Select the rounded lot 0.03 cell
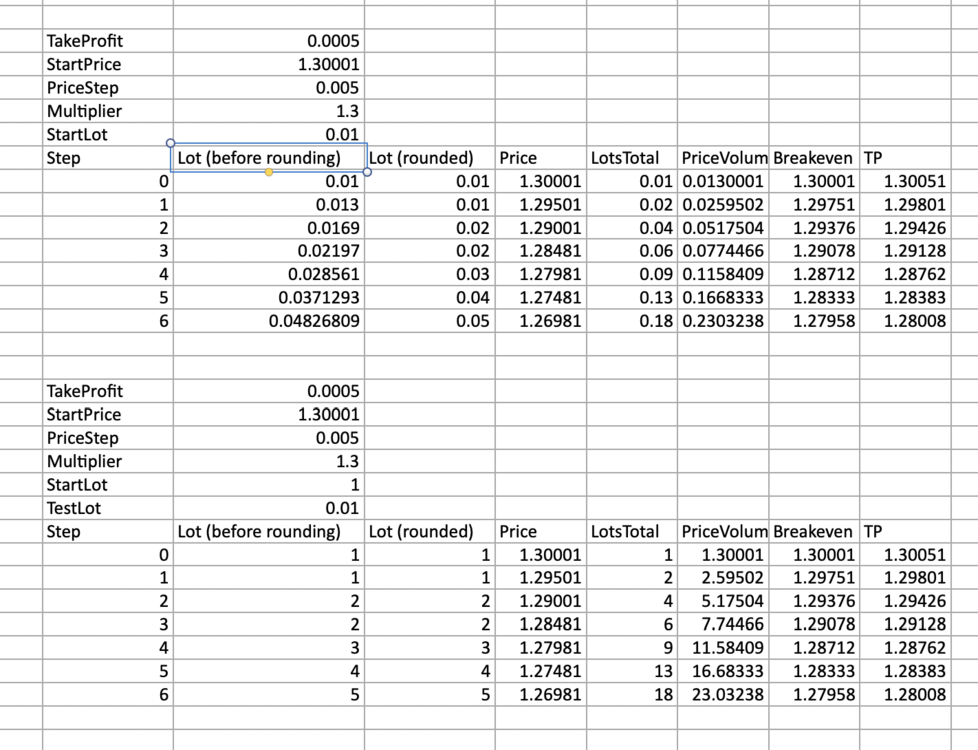Viewport: 978px width, 750px height. (x=430, y=274)
